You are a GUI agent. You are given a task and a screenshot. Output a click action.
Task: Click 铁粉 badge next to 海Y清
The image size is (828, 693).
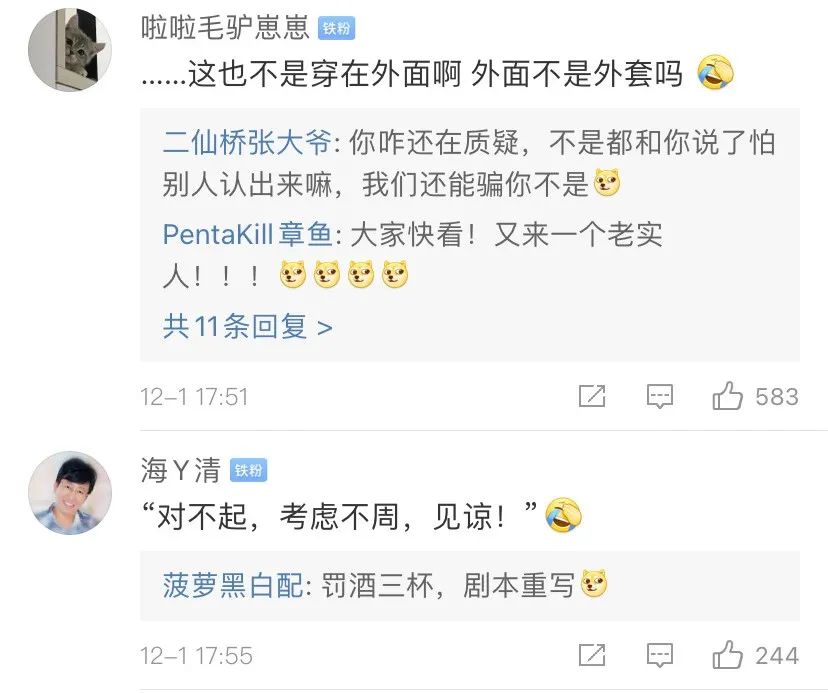[249, 470]
